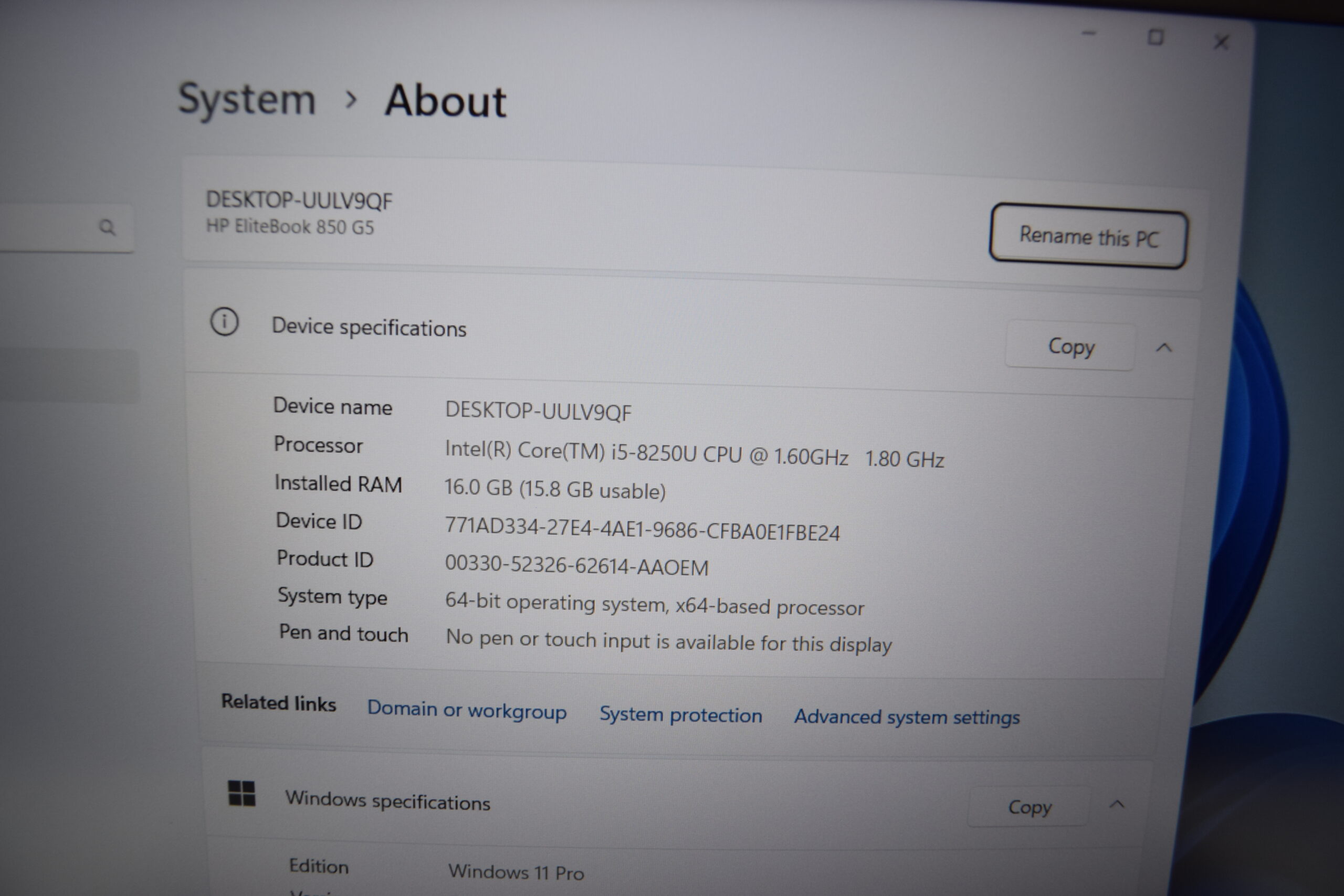Click the Device ID label
Screen dimensions: 1344x896
[318, 521]
